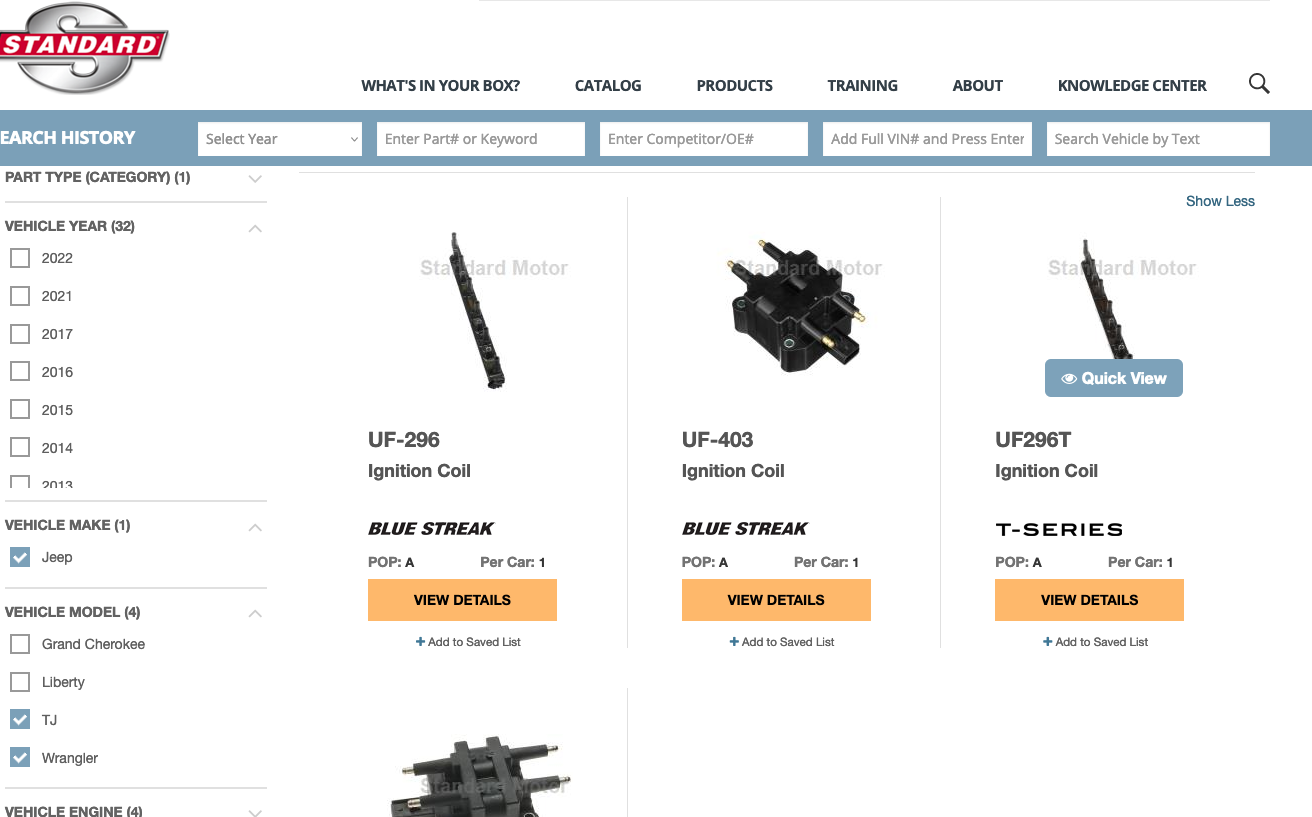The width and height of the screenshot is (1312, 817).
Task: Enable the Grand Cherokee model checkbox
Action: click(x=20, y=644)
